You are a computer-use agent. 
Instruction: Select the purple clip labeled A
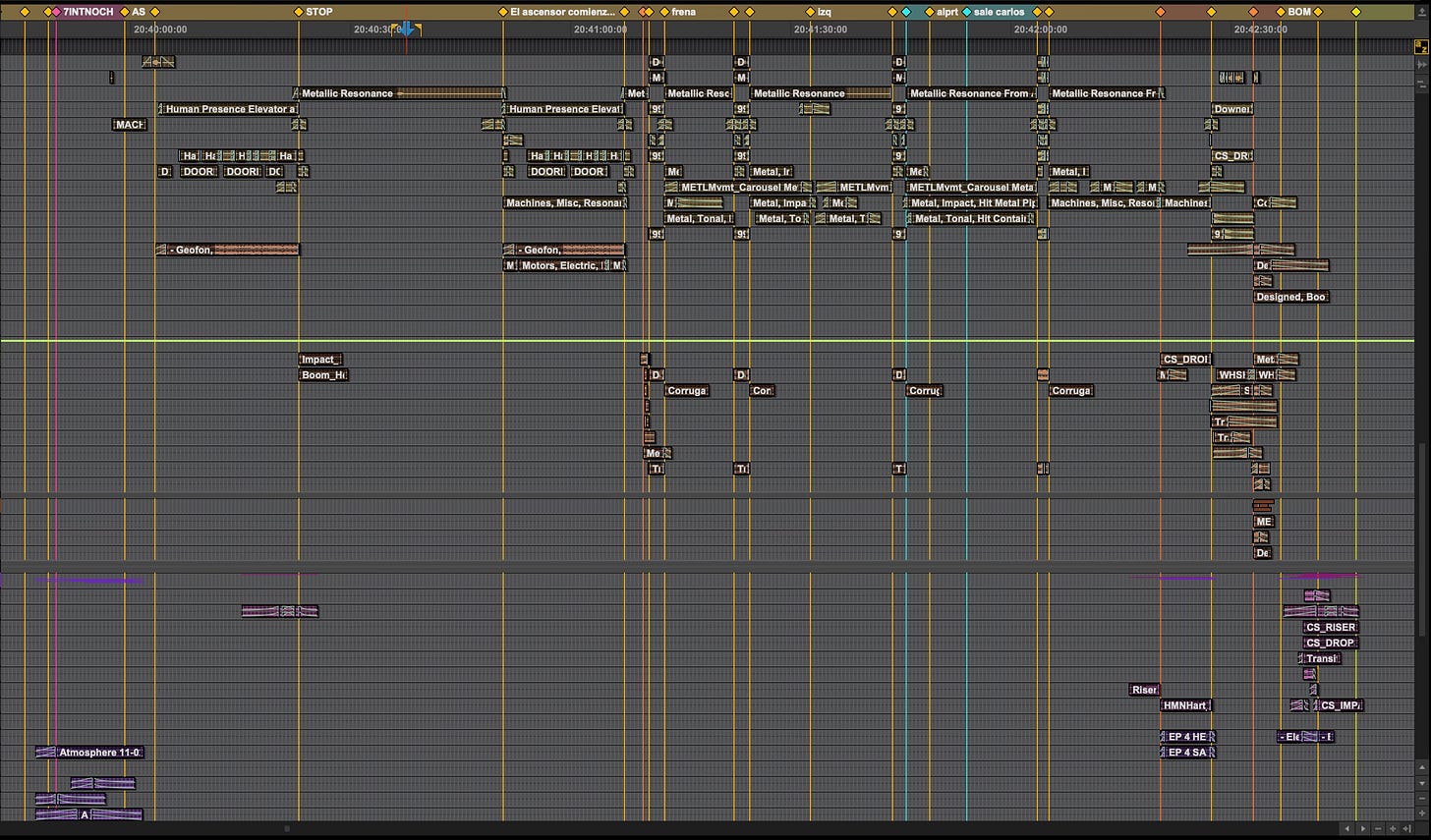tap(89, 814)
